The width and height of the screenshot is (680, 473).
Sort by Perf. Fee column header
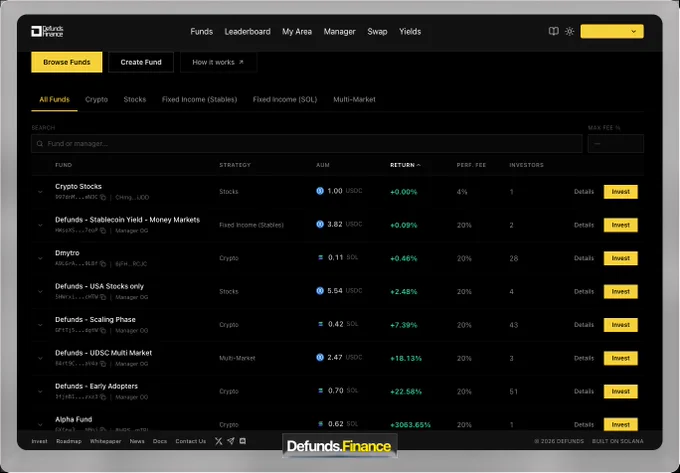[471, 165]
